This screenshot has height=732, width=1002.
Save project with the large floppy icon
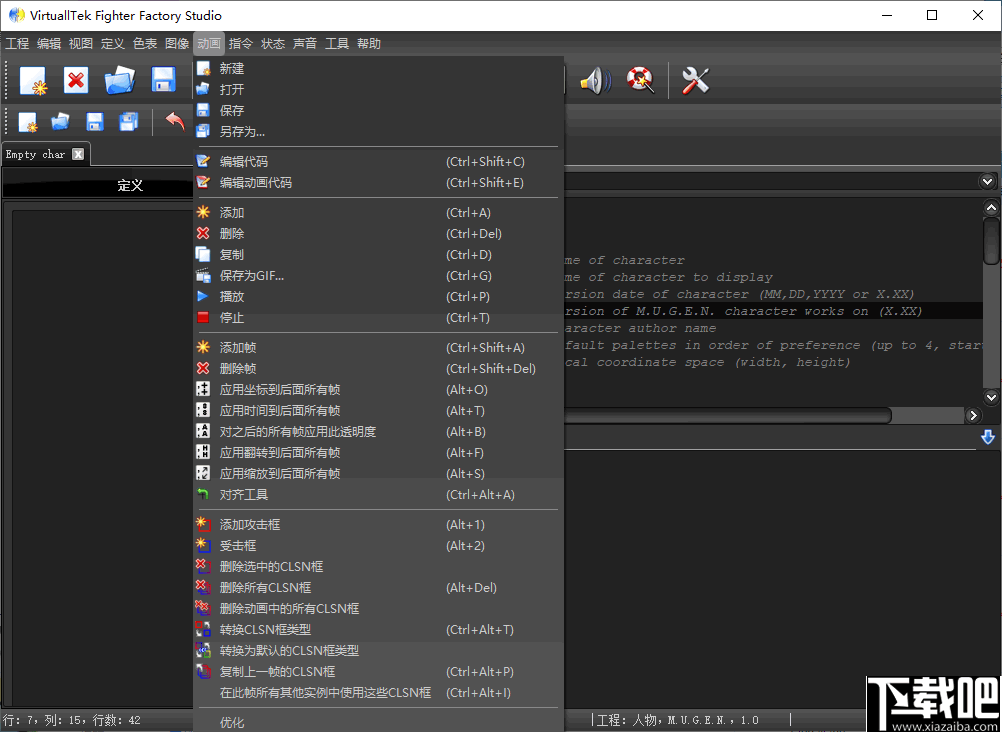[164, 81]
